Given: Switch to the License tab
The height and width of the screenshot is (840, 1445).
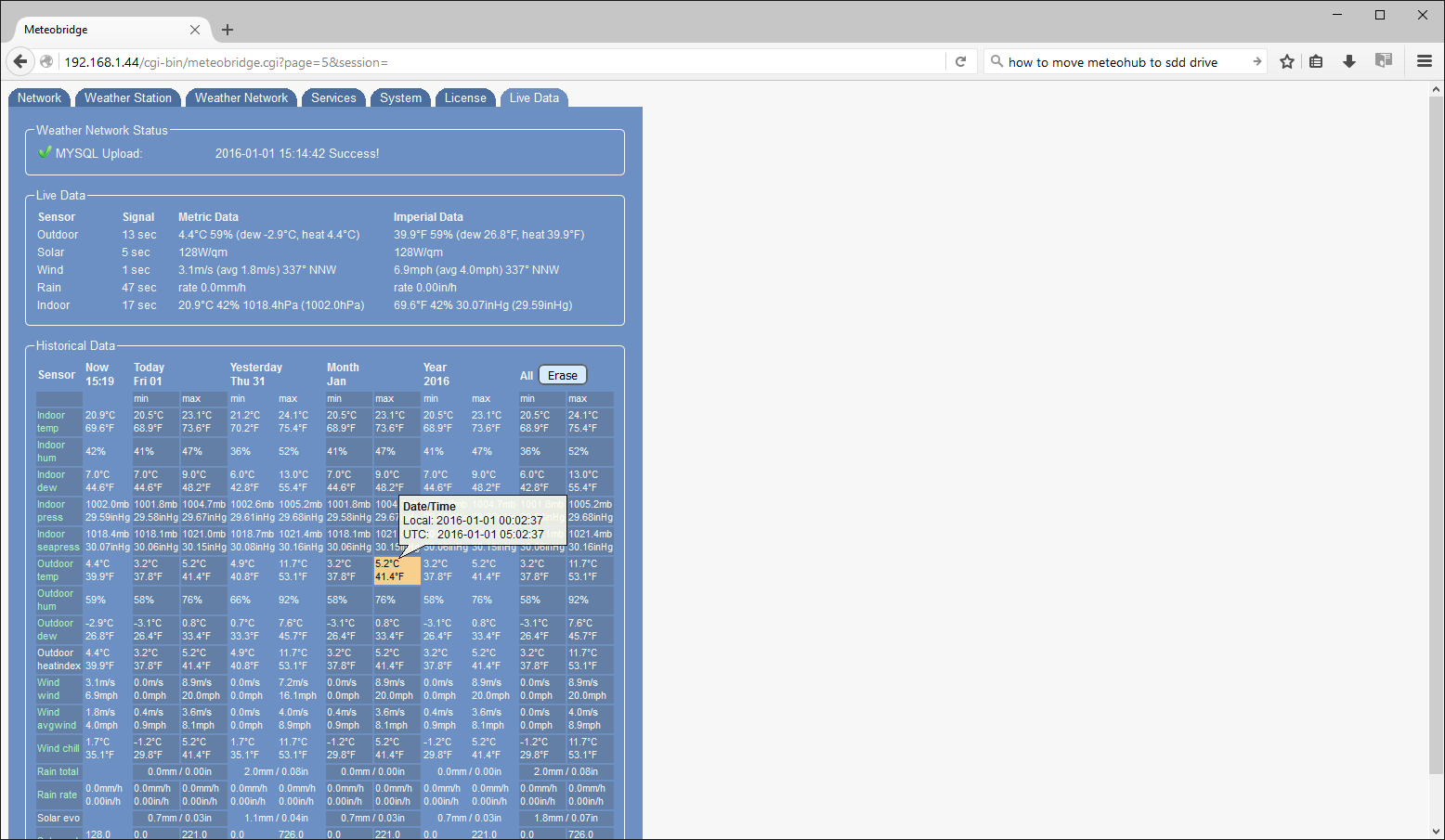Looking at the screenshot, I should (x=465, y=98).
